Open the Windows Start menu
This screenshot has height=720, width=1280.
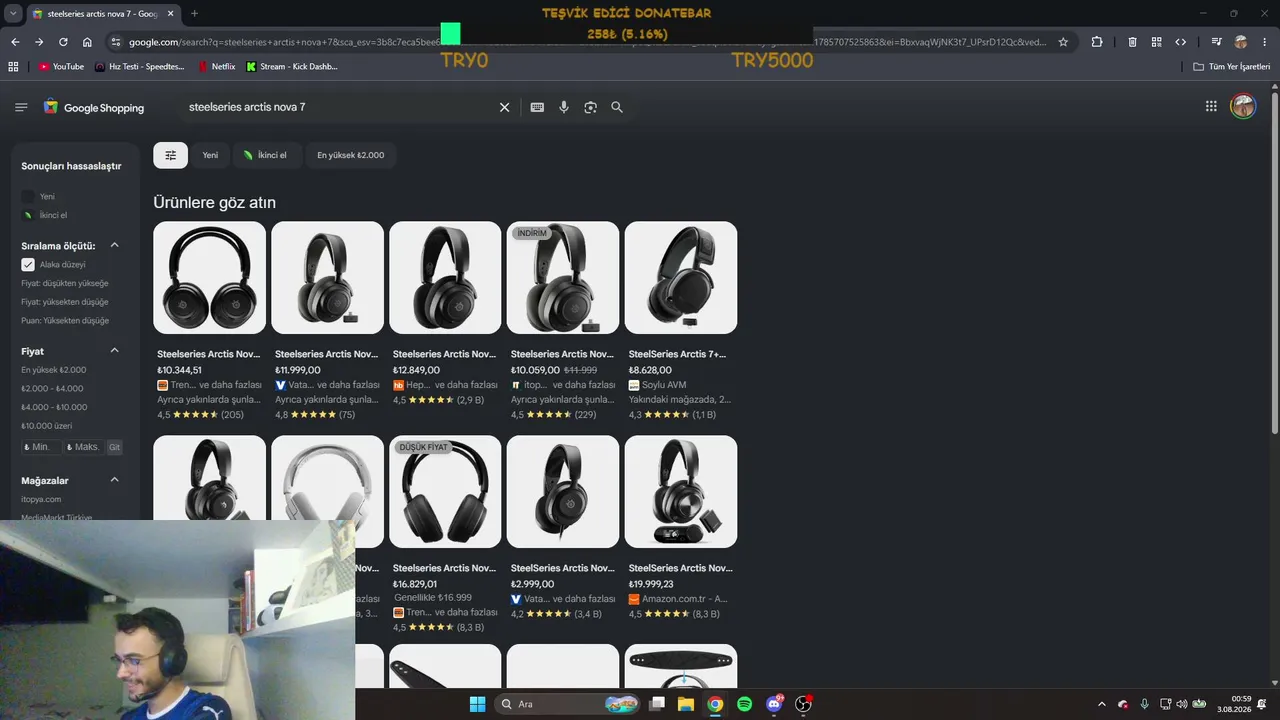pos(477,704)
